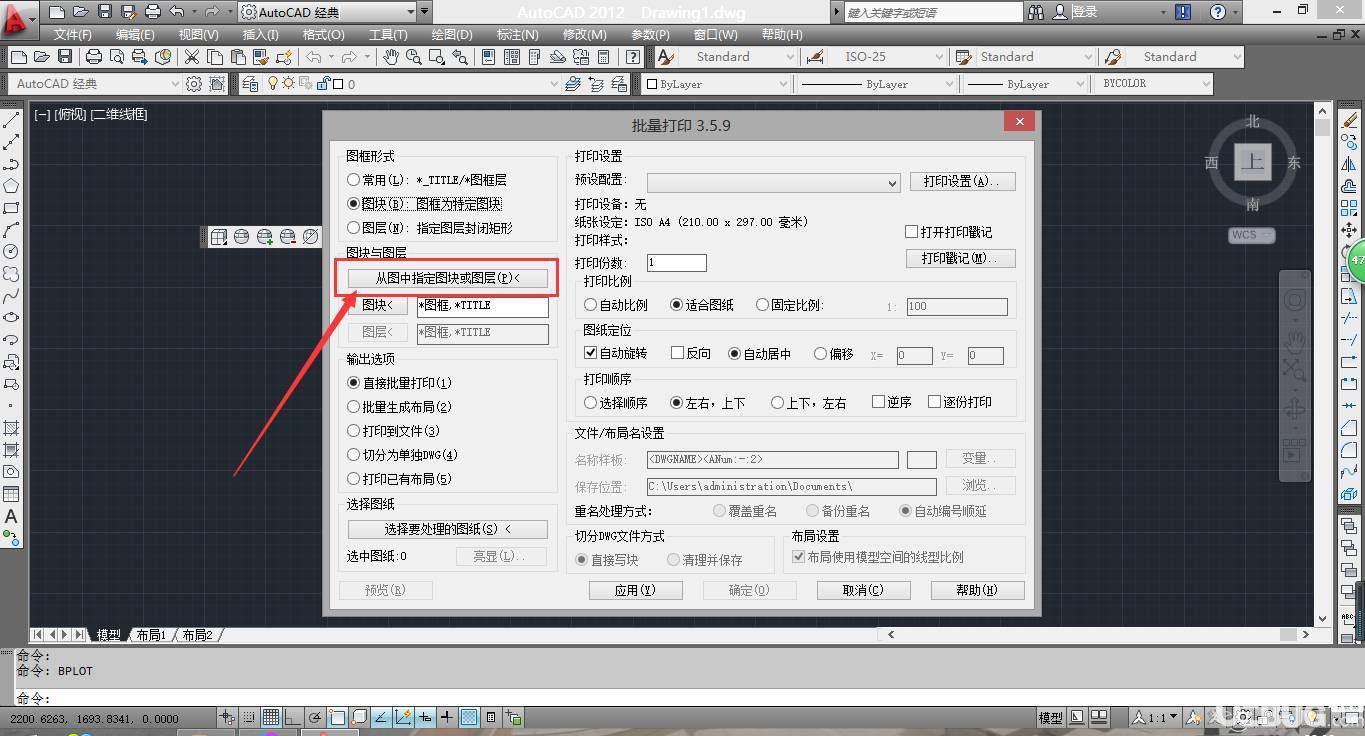The image size is (1365, 736).
Task: Switch to the 布局2 tab
Action: point(197,635)
